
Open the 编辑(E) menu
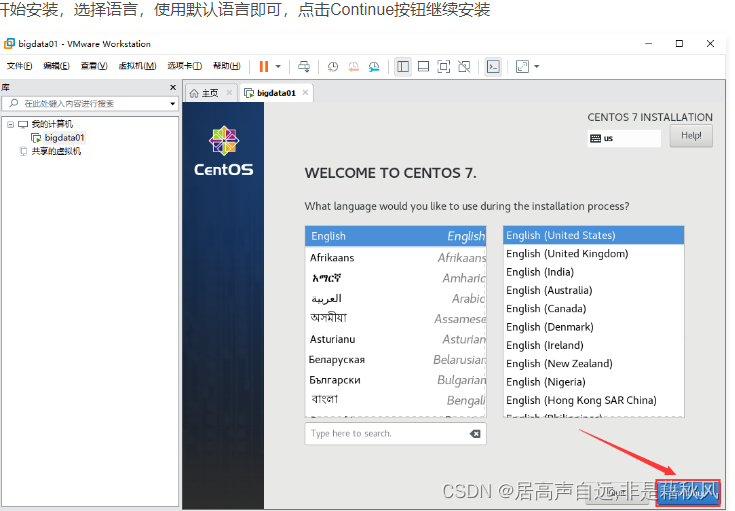pyautogui.click(x=56, y=66)
